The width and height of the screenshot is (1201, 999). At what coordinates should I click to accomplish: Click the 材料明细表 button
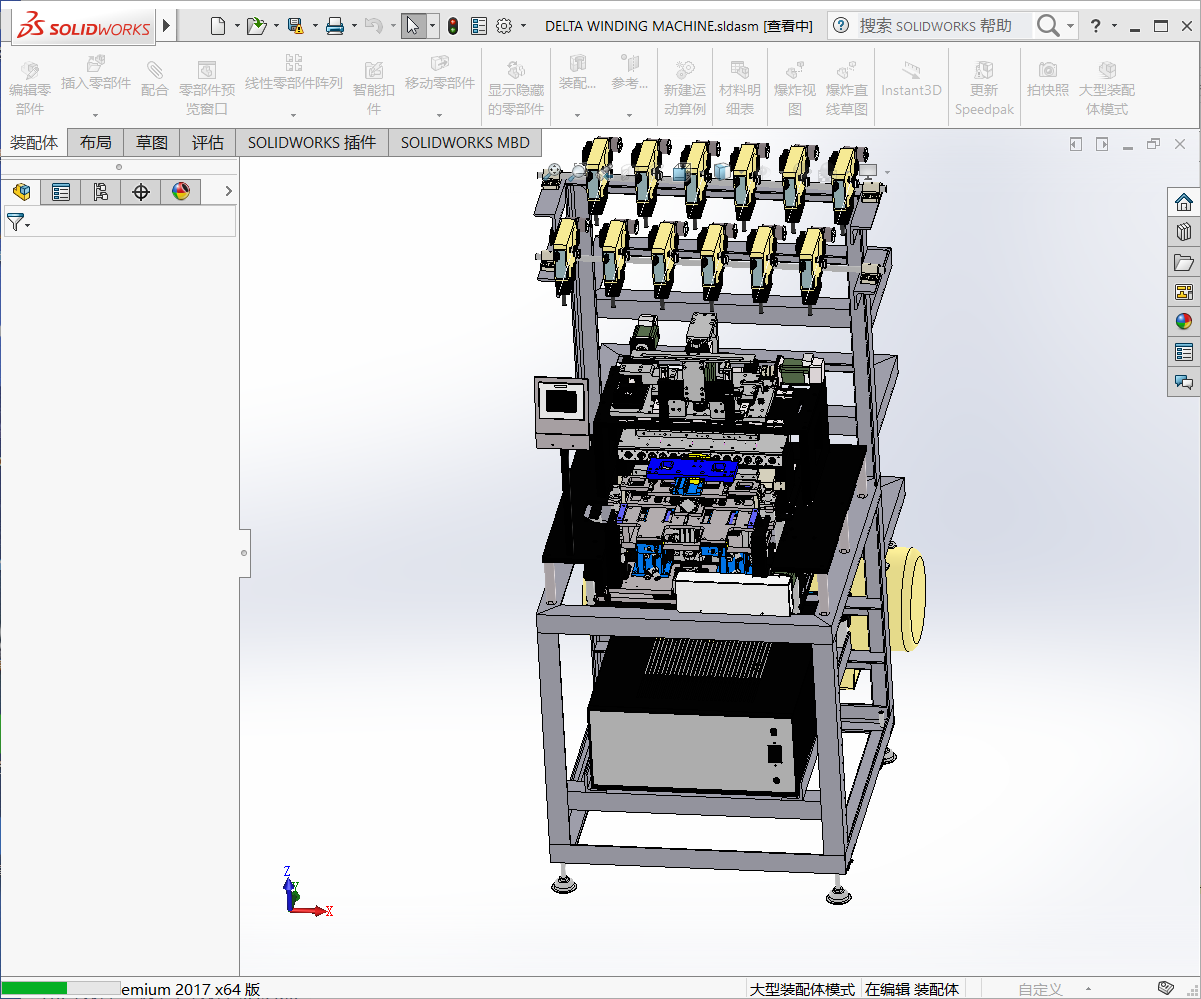click(740, 87)
